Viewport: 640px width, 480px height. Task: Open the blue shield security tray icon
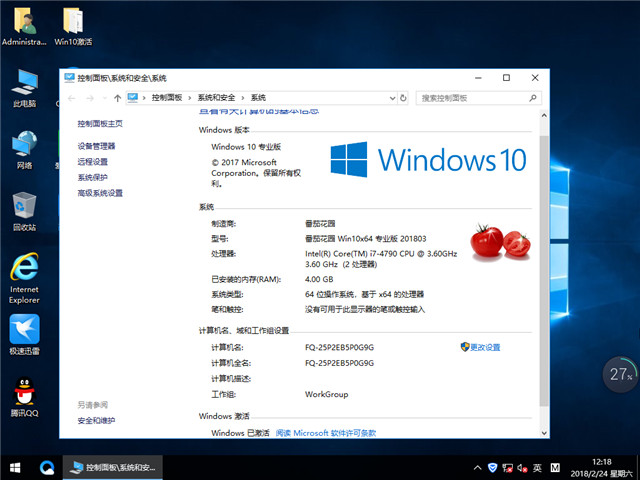point(492,468)
